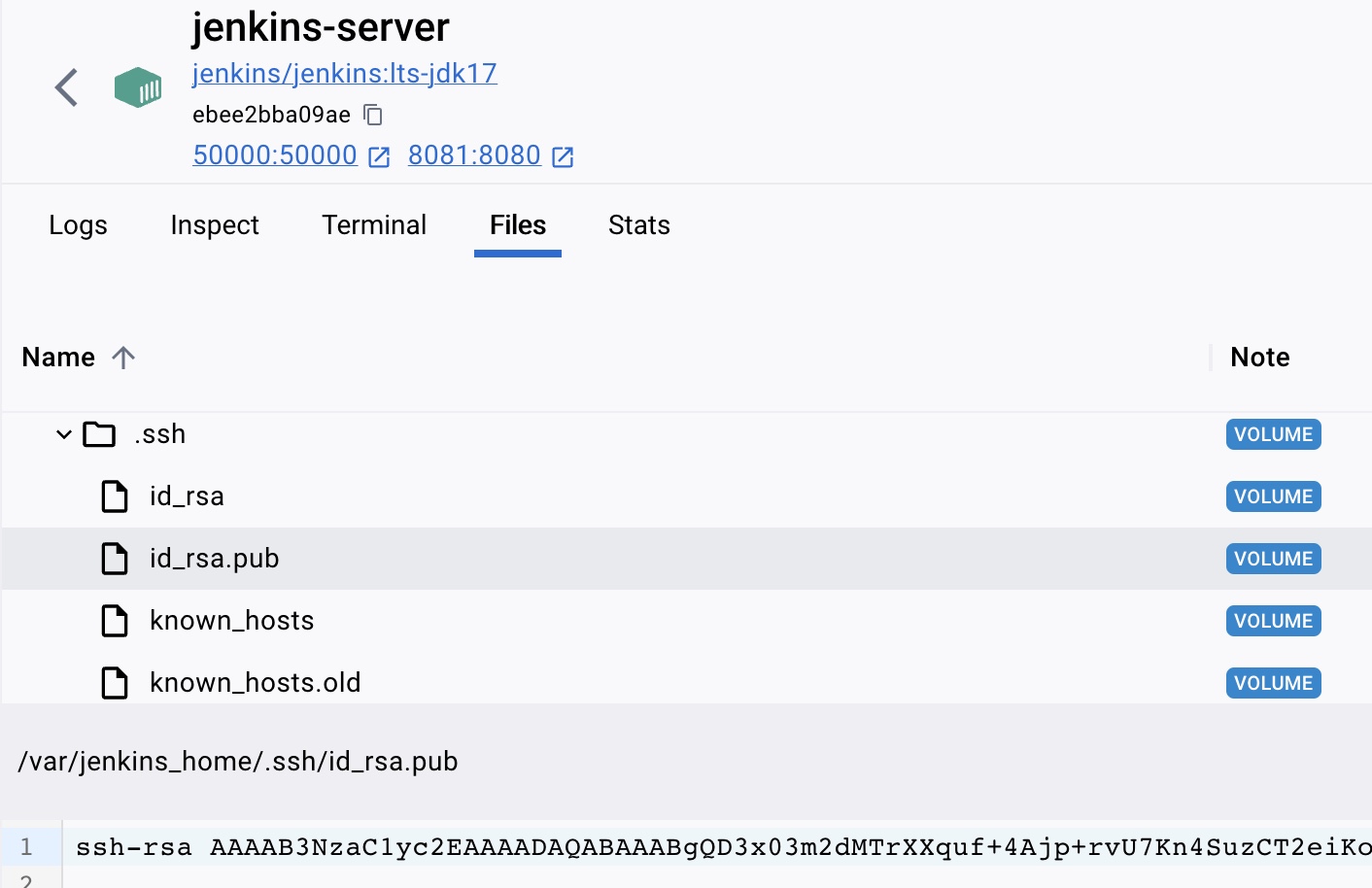Open external link icon beside 50000:50000
Viewport: 1372px width, 888px height.
379,156
